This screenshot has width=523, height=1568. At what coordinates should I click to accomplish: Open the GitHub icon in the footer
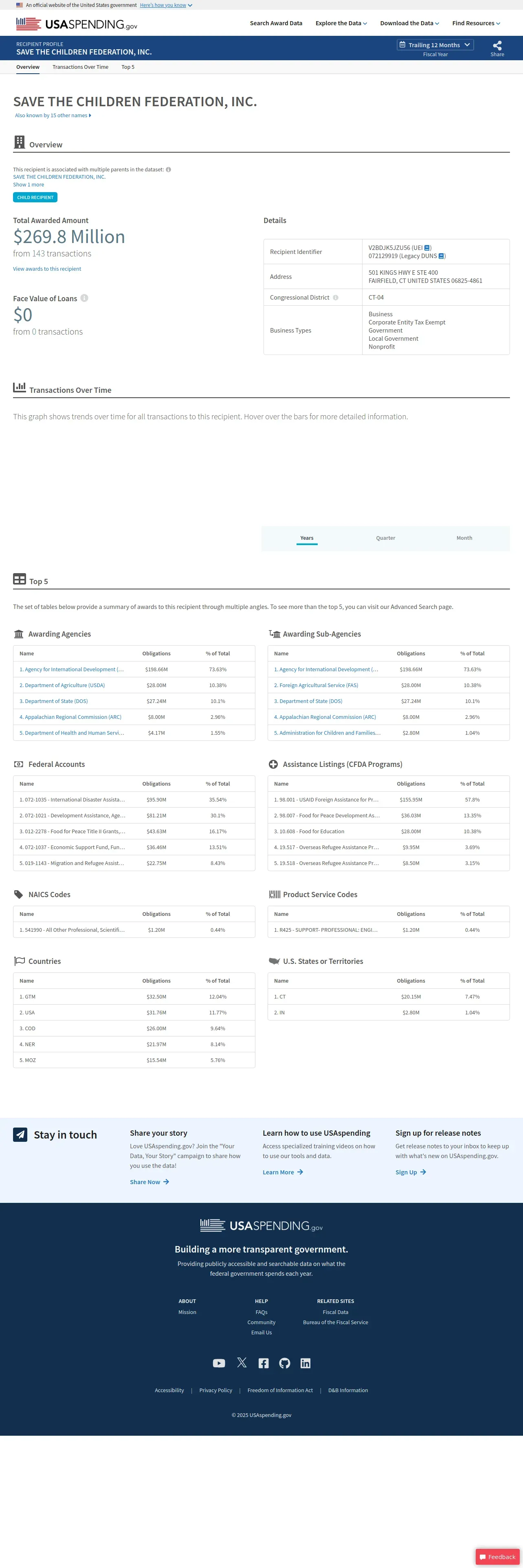coord(284,1363)
